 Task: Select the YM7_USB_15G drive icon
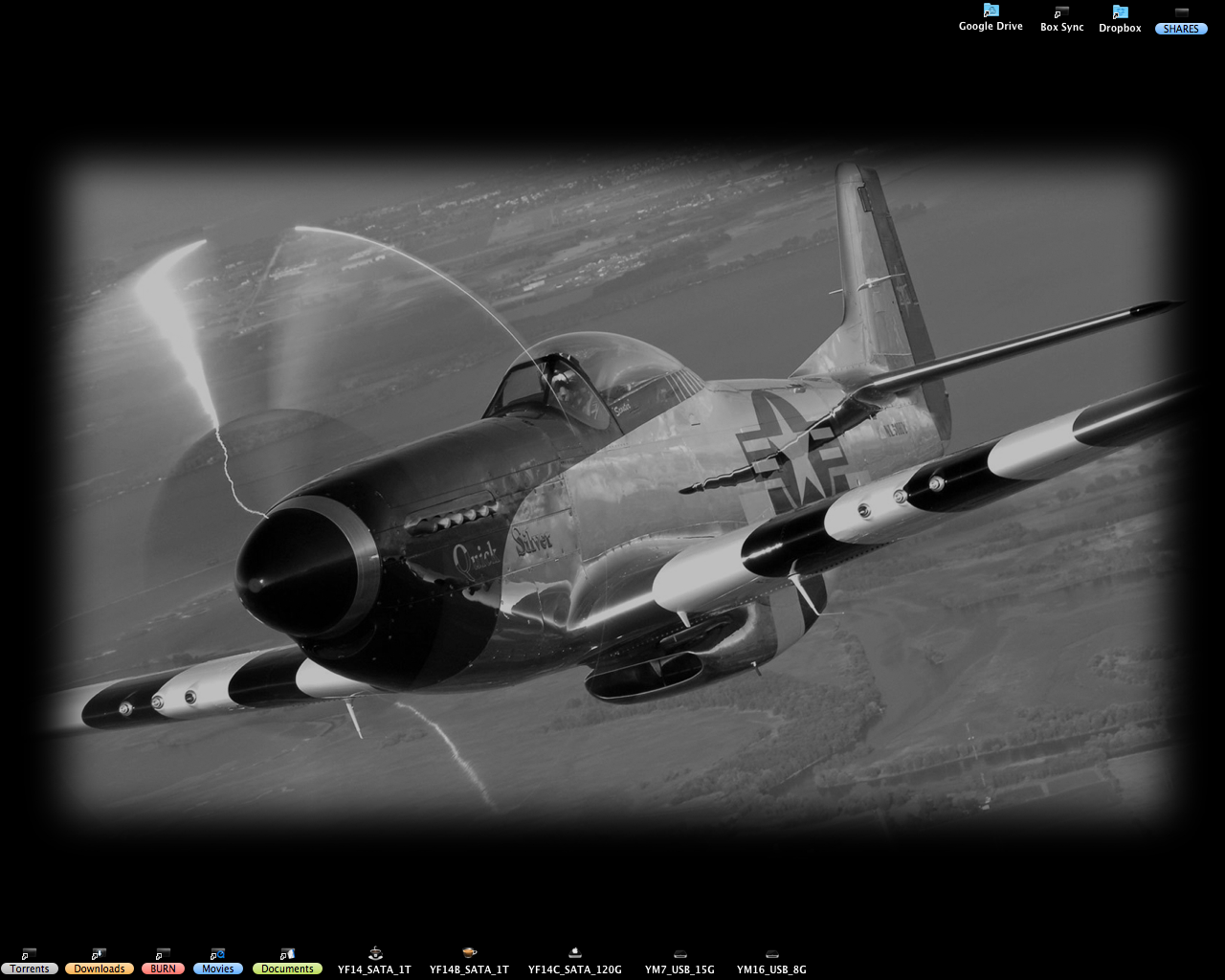click(679, 953)
